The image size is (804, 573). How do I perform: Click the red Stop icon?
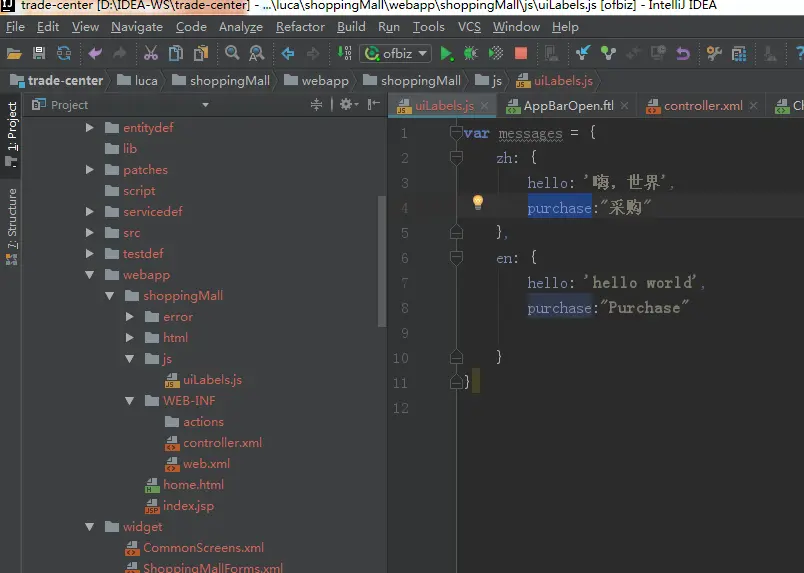521,53
